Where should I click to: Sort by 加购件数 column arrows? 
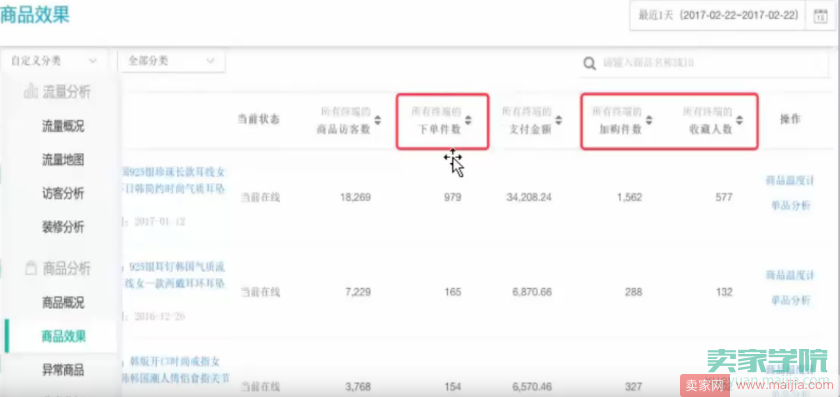649,120
